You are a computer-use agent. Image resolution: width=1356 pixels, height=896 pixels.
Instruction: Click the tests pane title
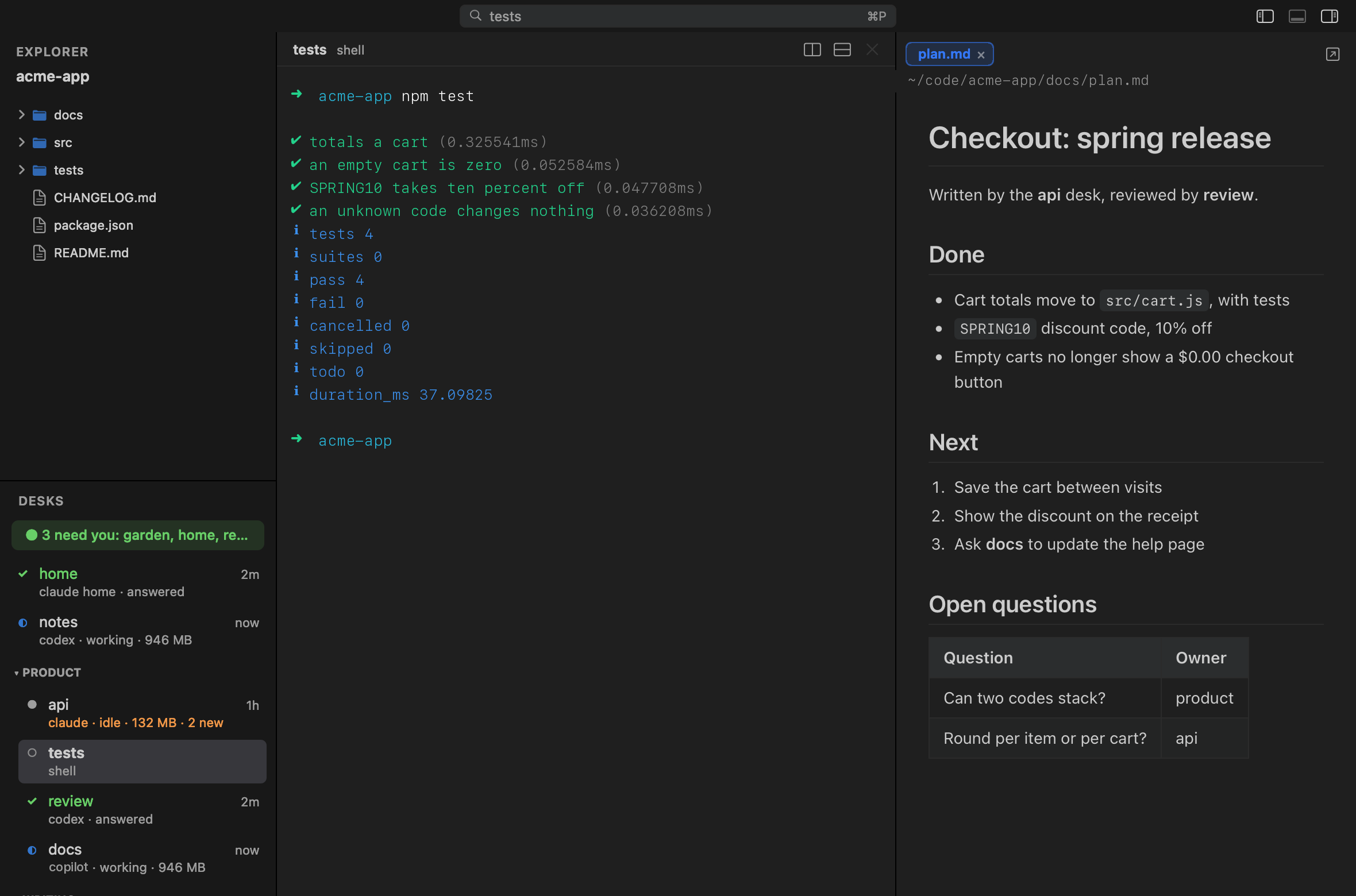tap(310, 50)
